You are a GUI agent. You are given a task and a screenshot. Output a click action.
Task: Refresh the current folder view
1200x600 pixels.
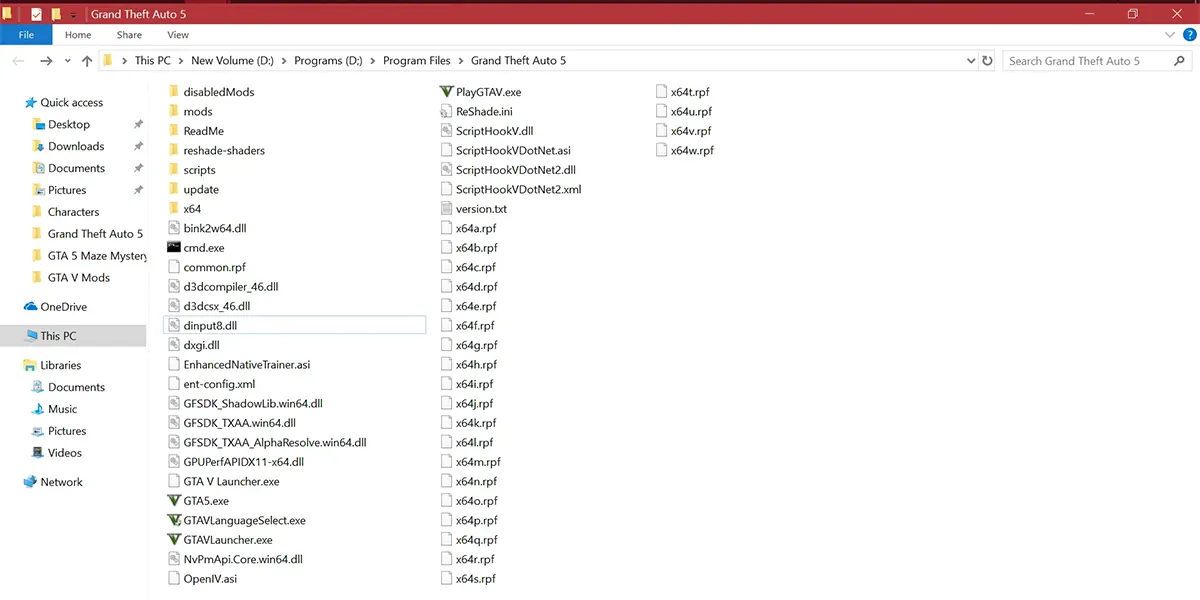[x=988, y=61]
